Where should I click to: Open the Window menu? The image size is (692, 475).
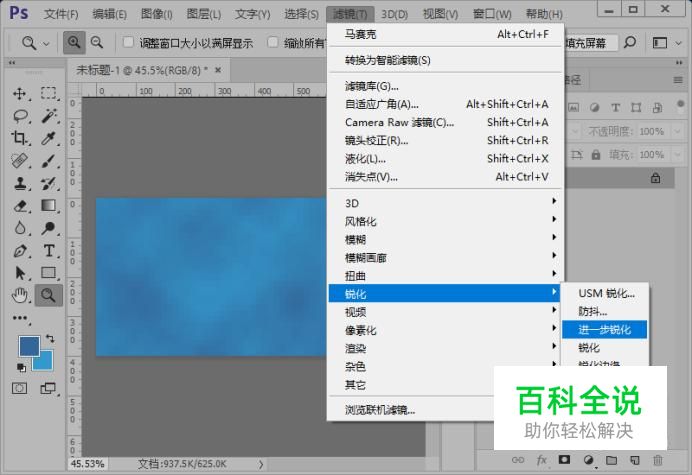point(492,14)
